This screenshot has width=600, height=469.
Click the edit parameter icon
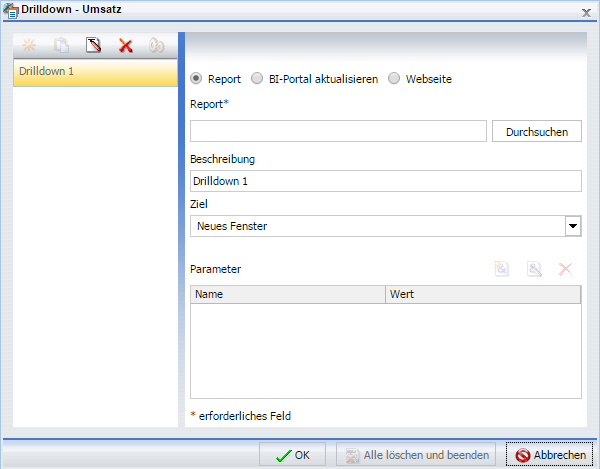click(x=534, y=269)
